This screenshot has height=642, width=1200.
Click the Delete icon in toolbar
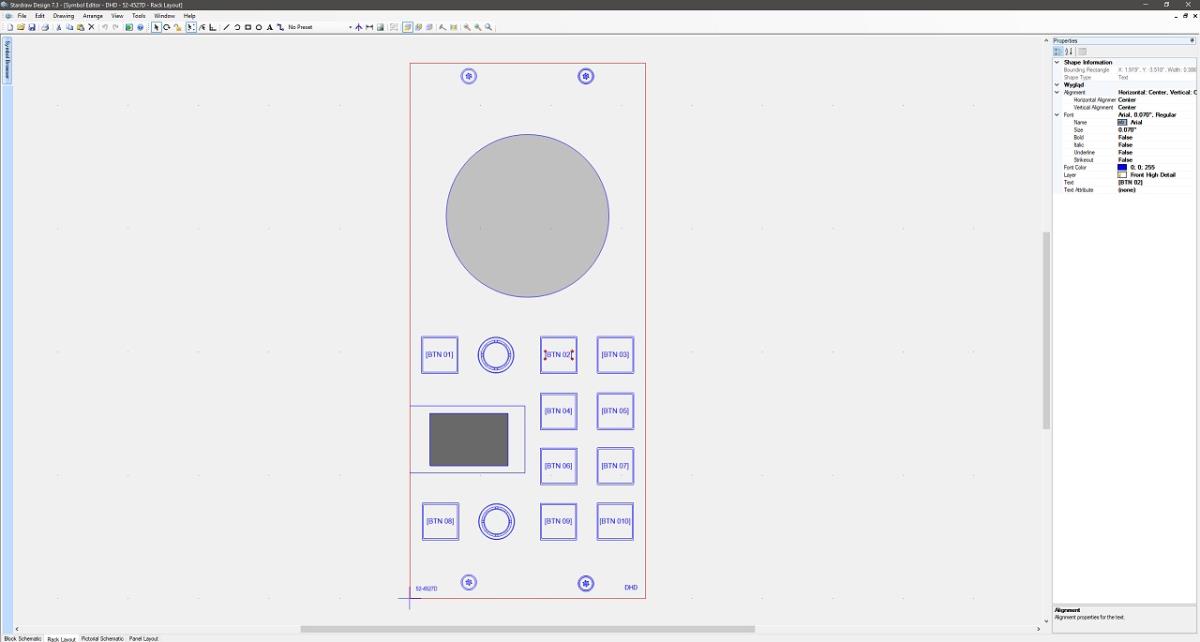click(91, 27)
